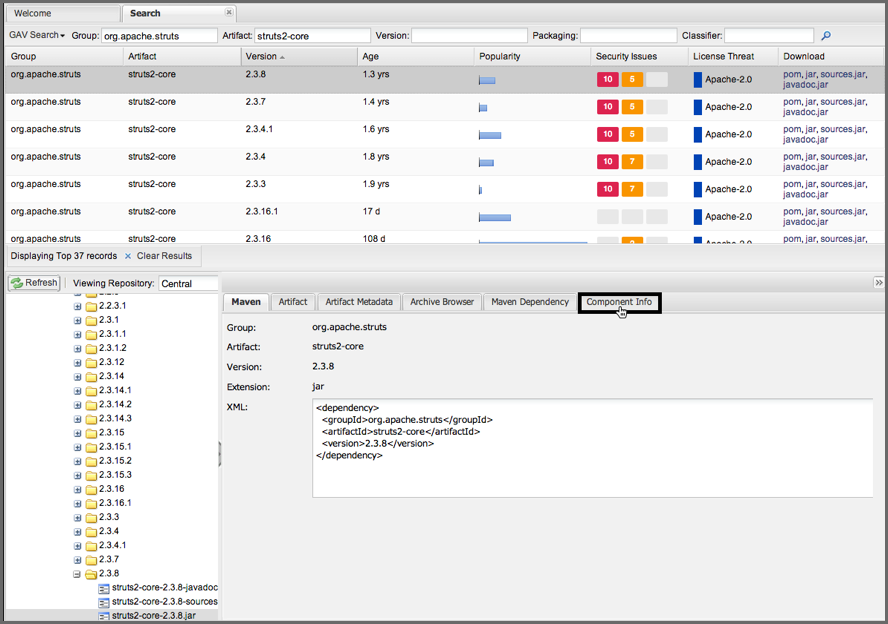Expand the 2.3.7 tree node
Viewport: 888px width, 624px height.
click(x=78, y=560)
